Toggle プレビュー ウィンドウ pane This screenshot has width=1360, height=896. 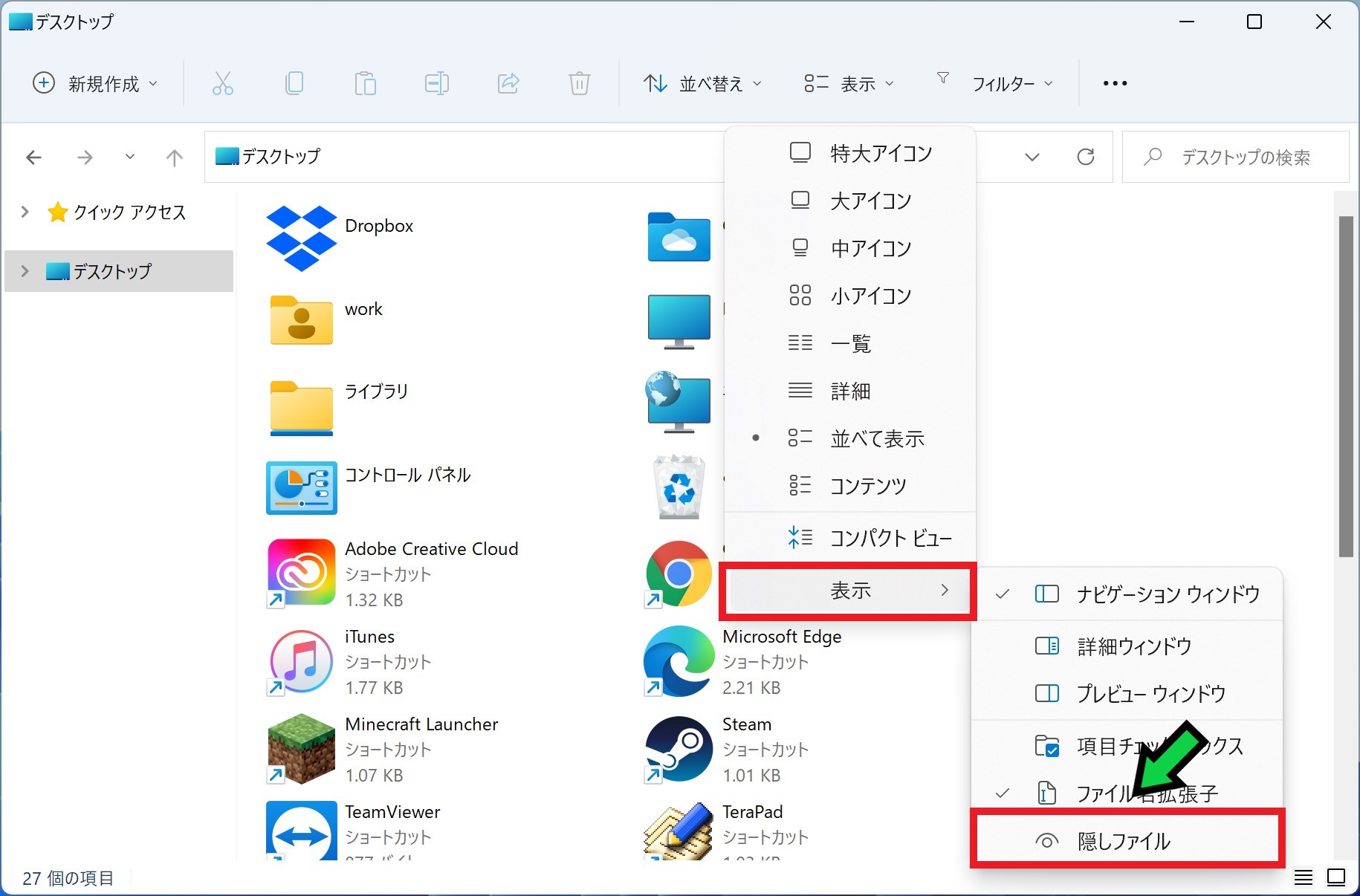click(1127, 694)
